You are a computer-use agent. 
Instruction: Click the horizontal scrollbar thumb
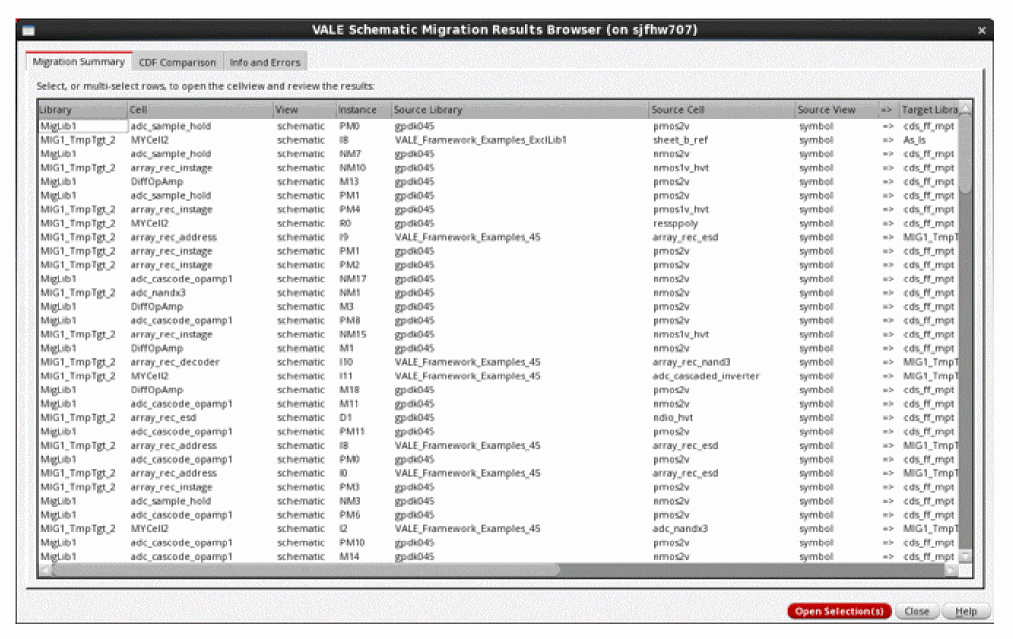click(306, 569)
